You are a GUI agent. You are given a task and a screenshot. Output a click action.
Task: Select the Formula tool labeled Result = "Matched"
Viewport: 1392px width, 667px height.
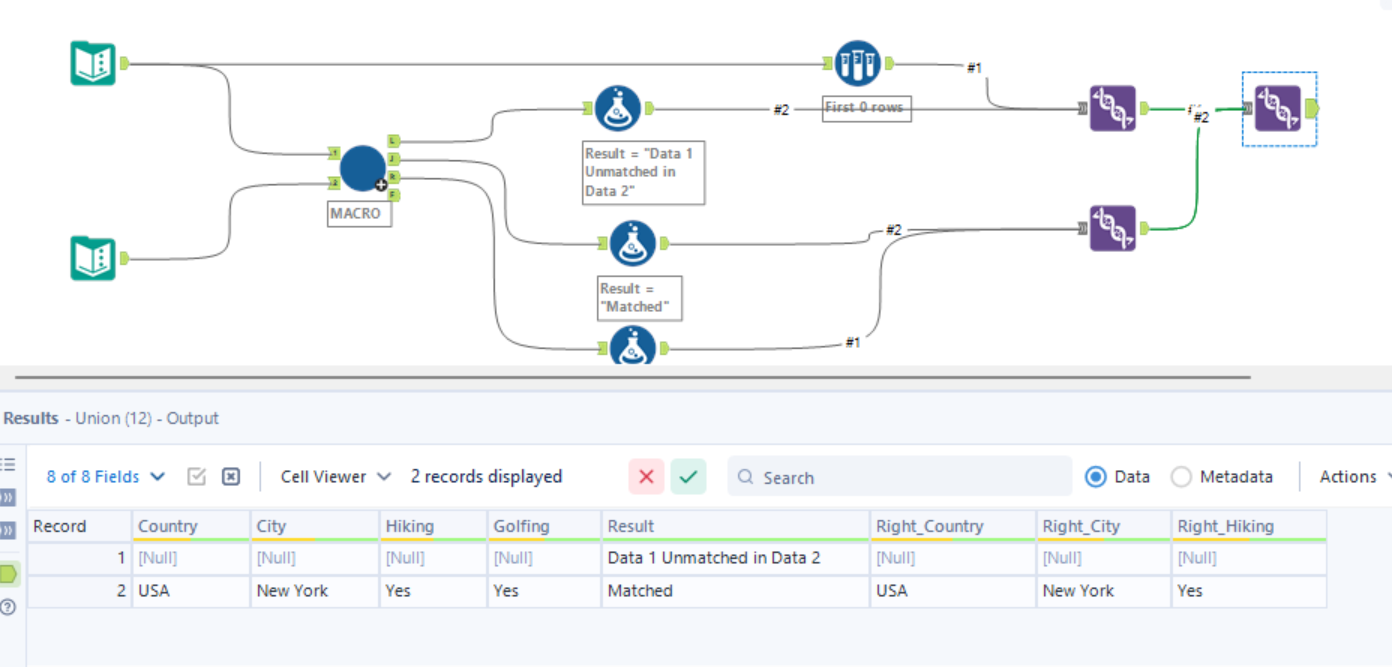point(634,243)
